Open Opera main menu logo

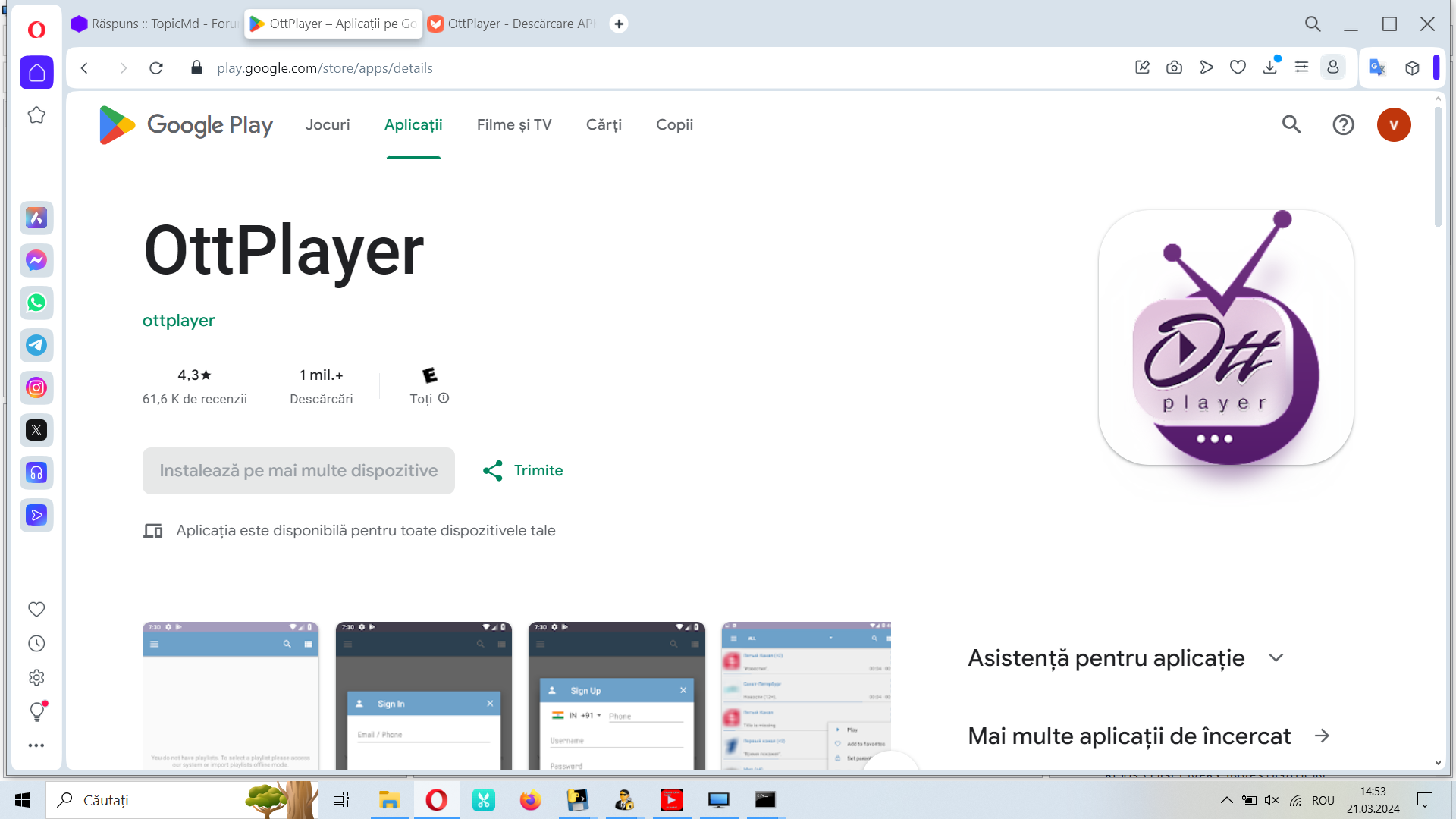[x=36, y=29]
